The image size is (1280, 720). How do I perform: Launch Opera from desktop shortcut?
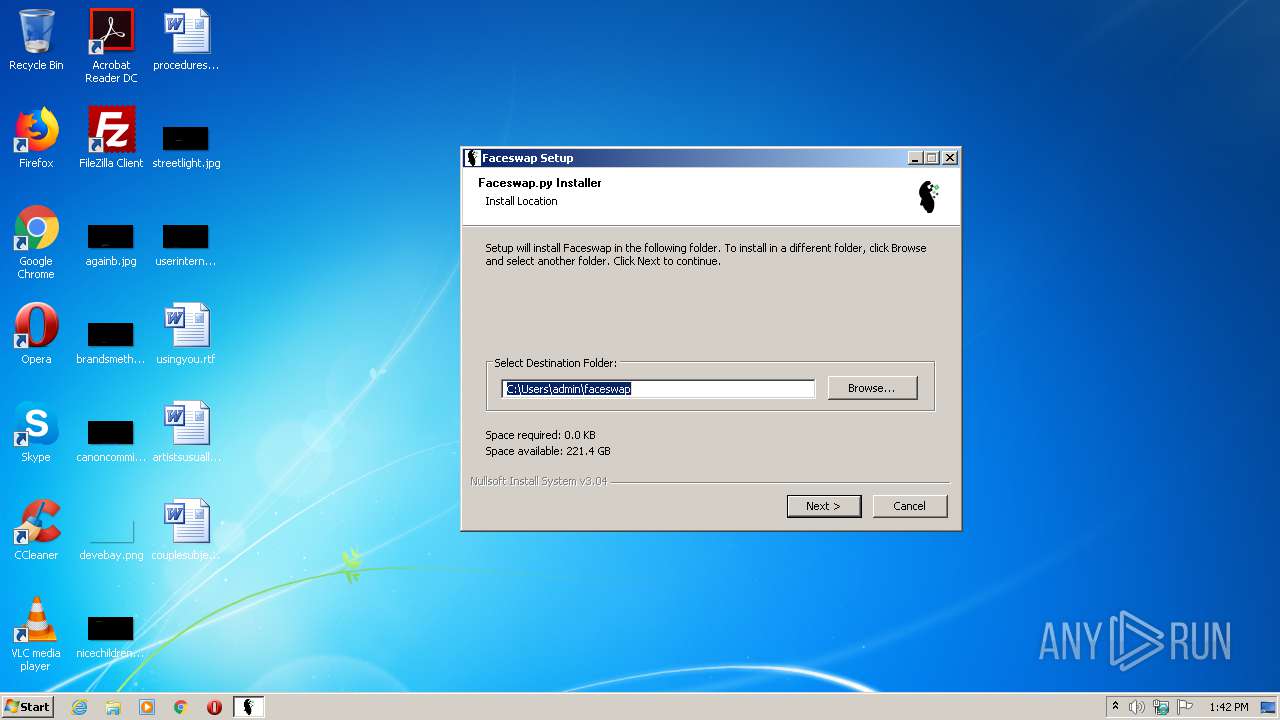[x=36, y=334]
